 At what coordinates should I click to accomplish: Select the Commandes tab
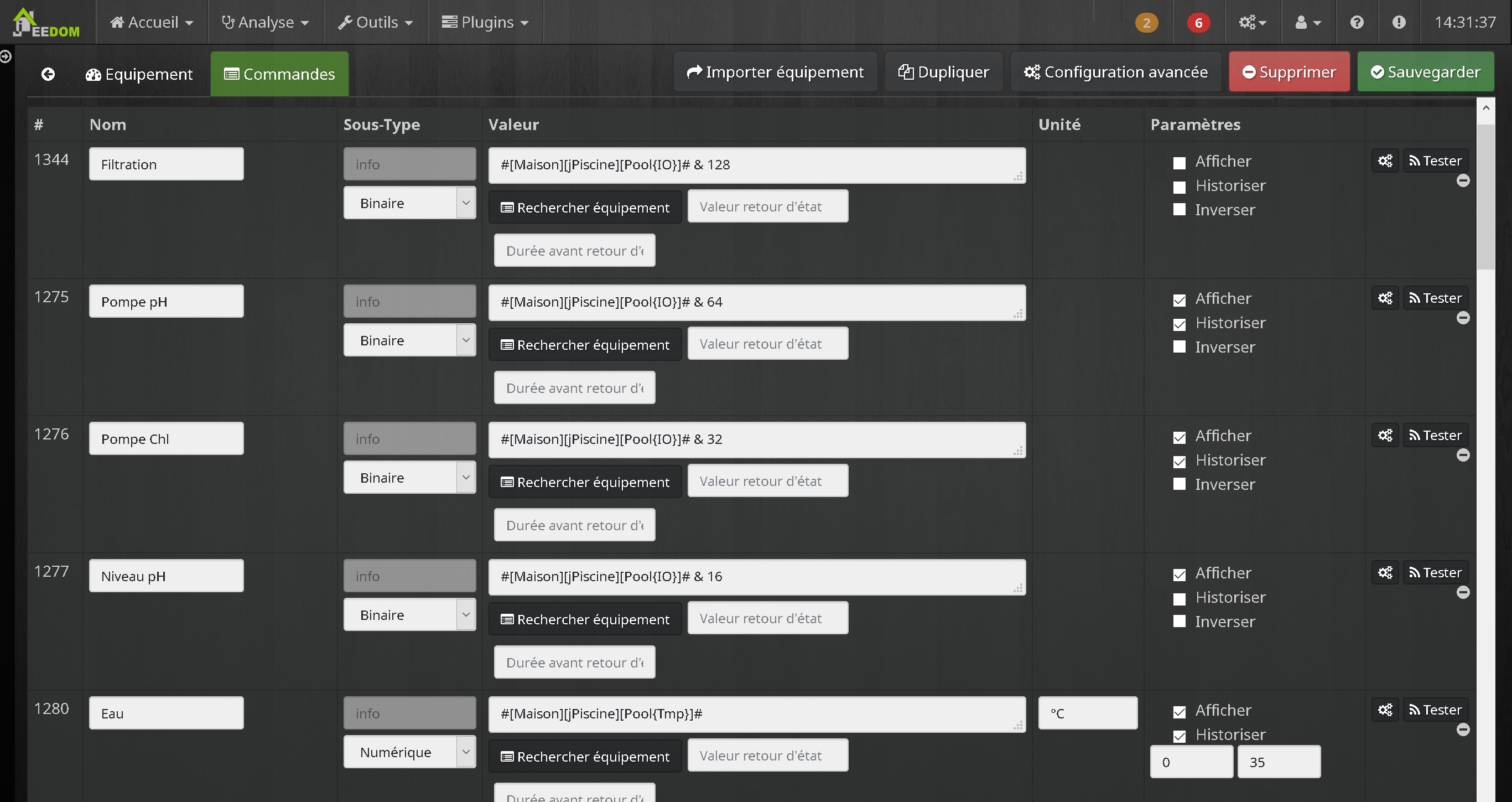(279, 74)
